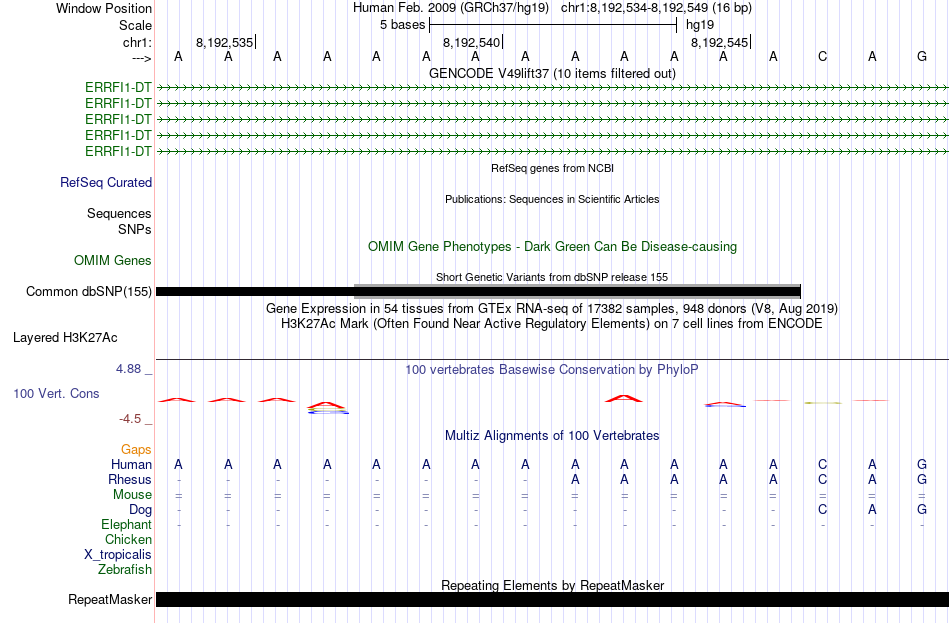The height and width of the screenshot is (623, 950).
Task: Click position marker 8,192,545
Action: (x=720, y=42)
